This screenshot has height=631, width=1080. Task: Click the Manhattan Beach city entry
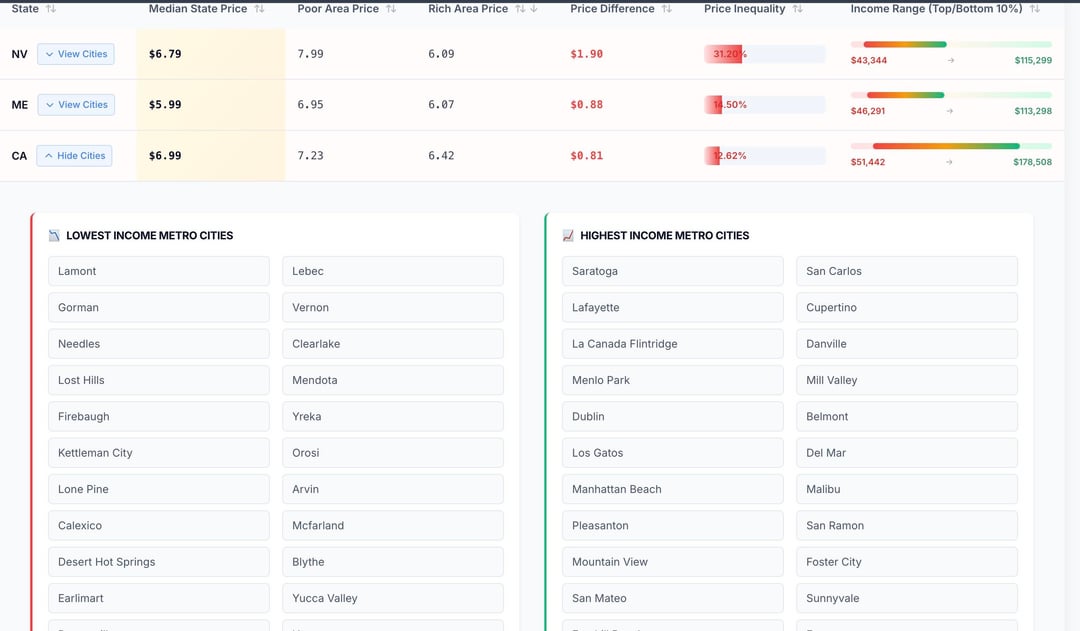(672, 489)
